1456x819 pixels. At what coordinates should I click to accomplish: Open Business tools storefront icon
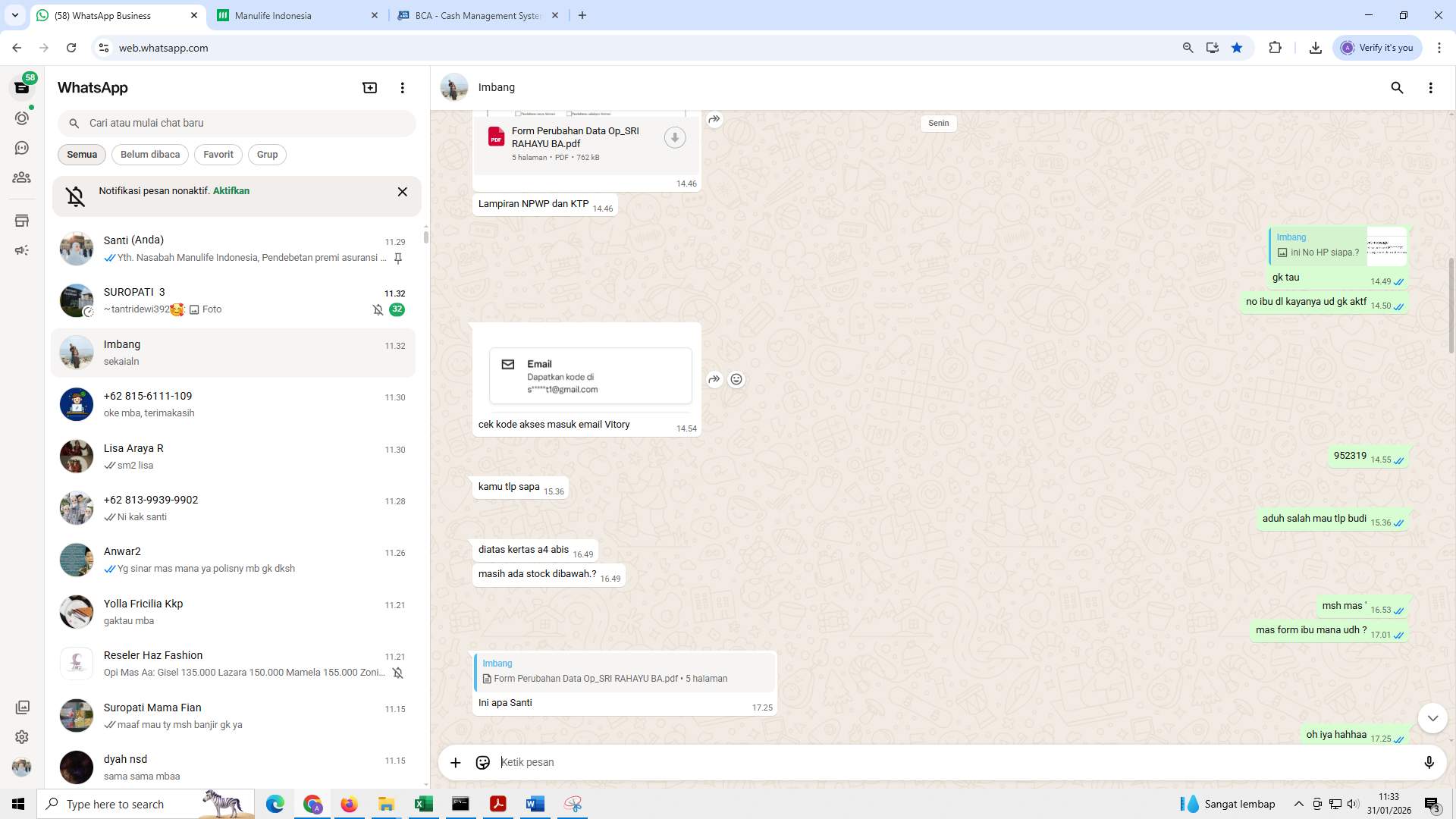coord(22,221)
